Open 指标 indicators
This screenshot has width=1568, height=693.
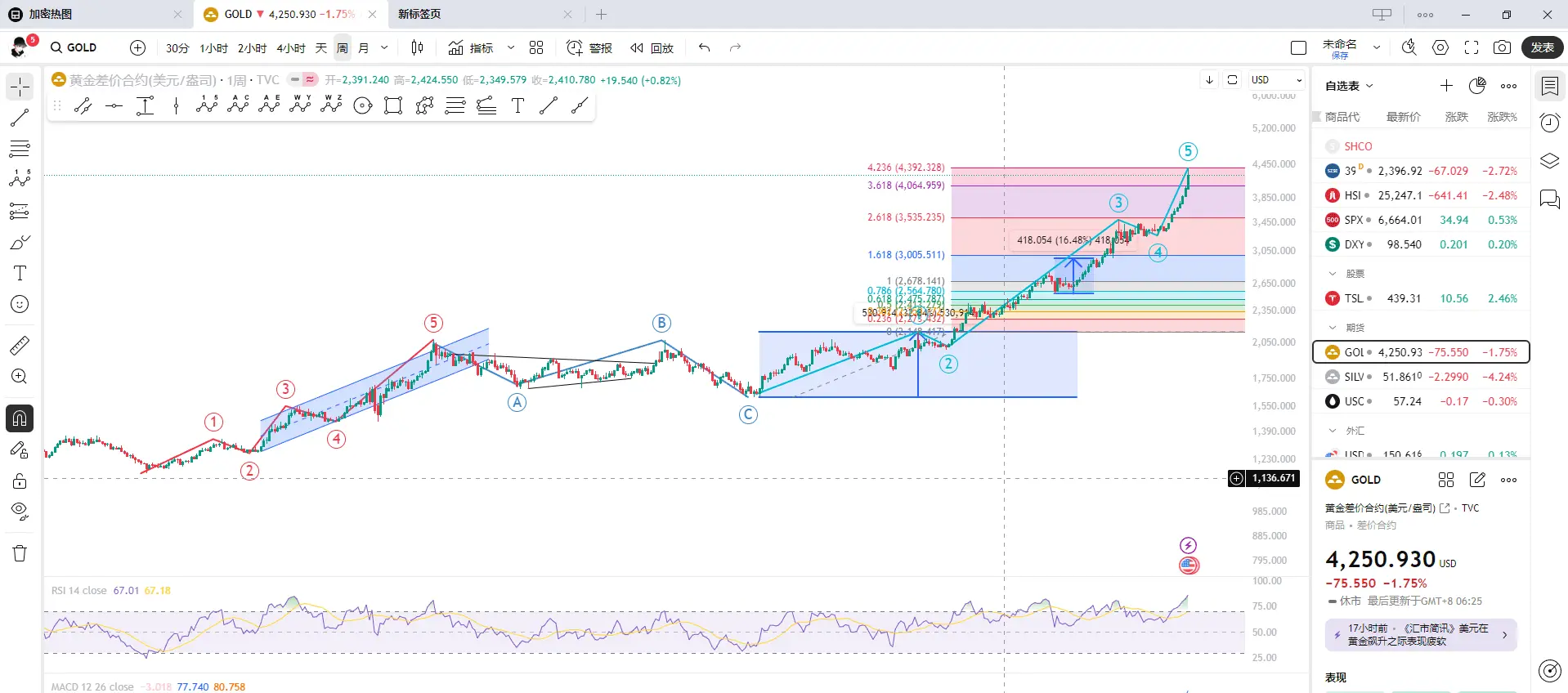click(471, 48)
